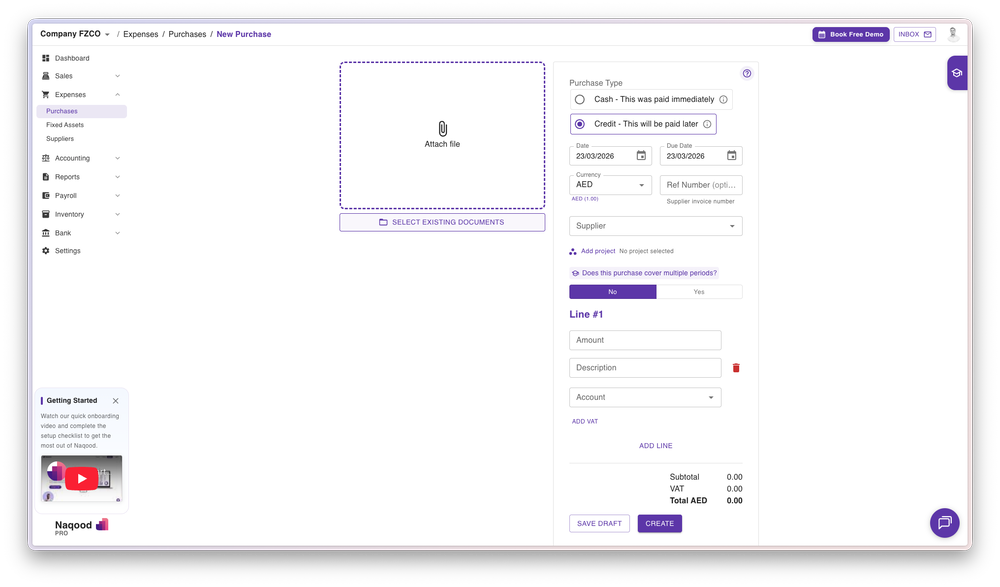1000x587 pixels.
Task: Open the Currency dropdown showing AED
Action: click(610, 185)
